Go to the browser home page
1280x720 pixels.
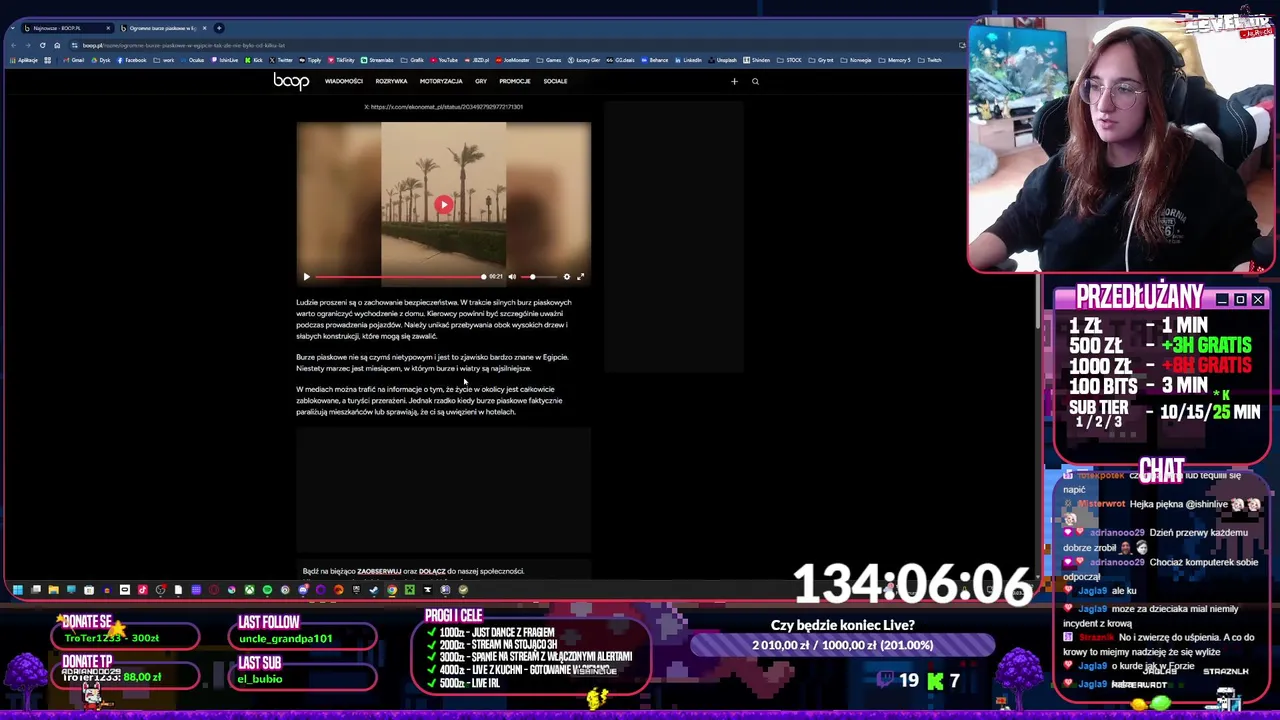[x=57, y=45]
